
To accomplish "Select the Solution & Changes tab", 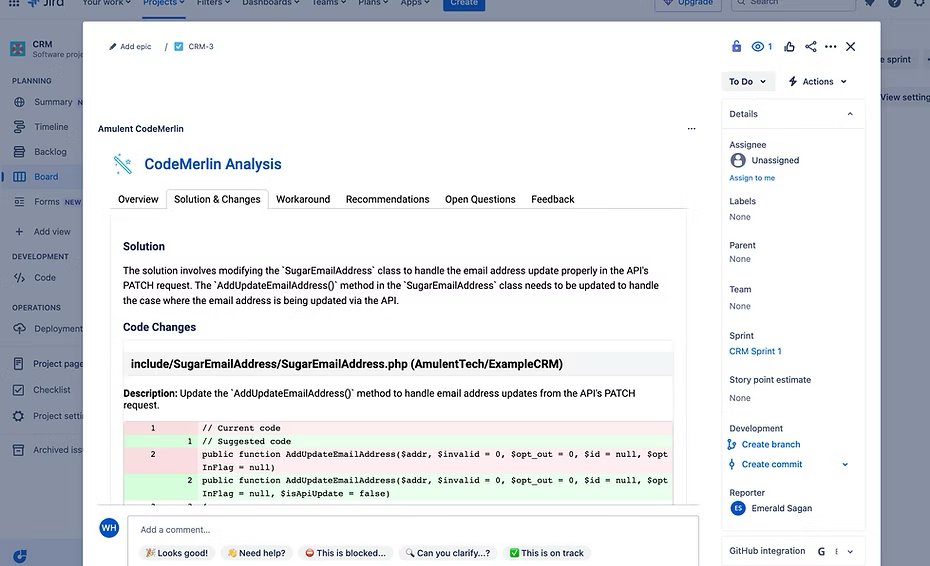I will [x=217, y=199].
